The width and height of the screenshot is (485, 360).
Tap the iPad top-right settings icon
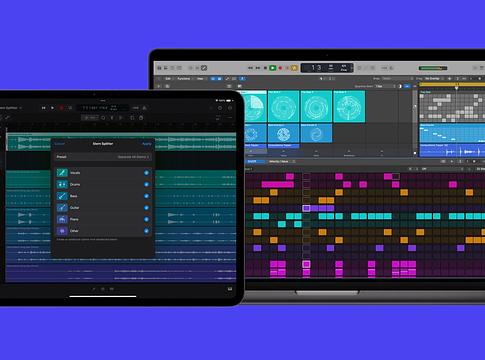tap(230, 108)
